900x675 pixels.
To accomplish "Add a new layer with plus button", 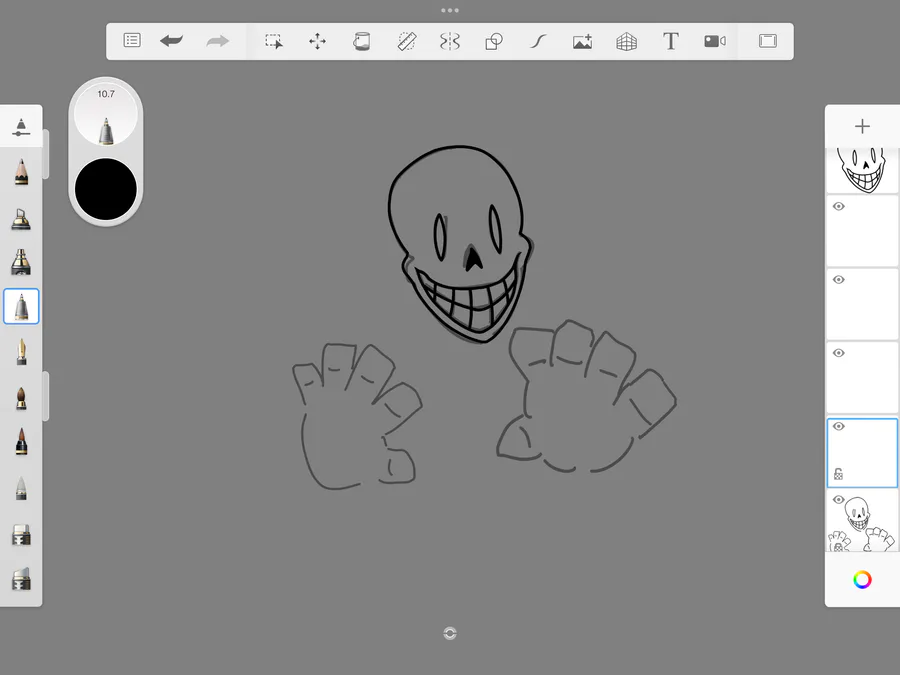I will click(x=862, y=126).
